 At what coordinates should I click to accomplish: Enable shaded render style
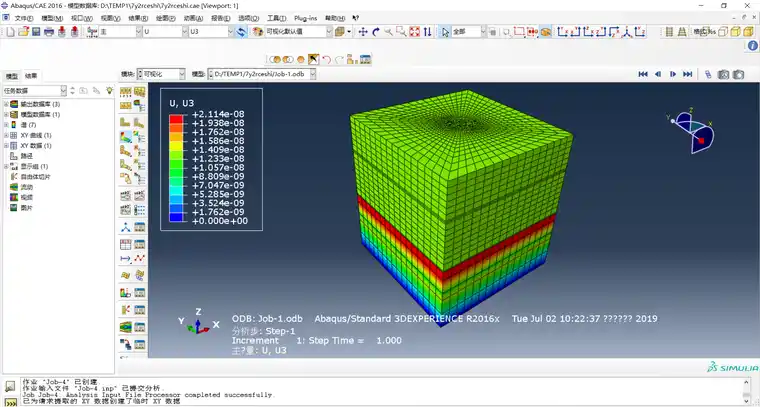[x=748, y=32]
